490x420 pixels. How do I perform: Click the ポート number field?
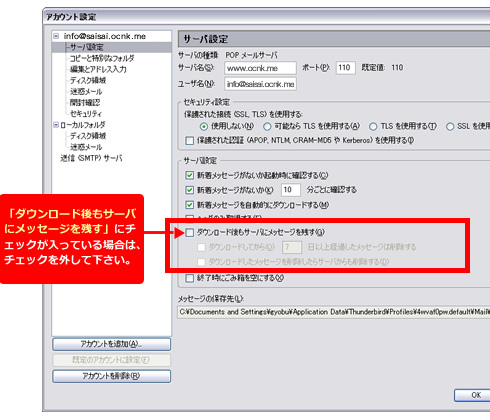click(345, 68)
